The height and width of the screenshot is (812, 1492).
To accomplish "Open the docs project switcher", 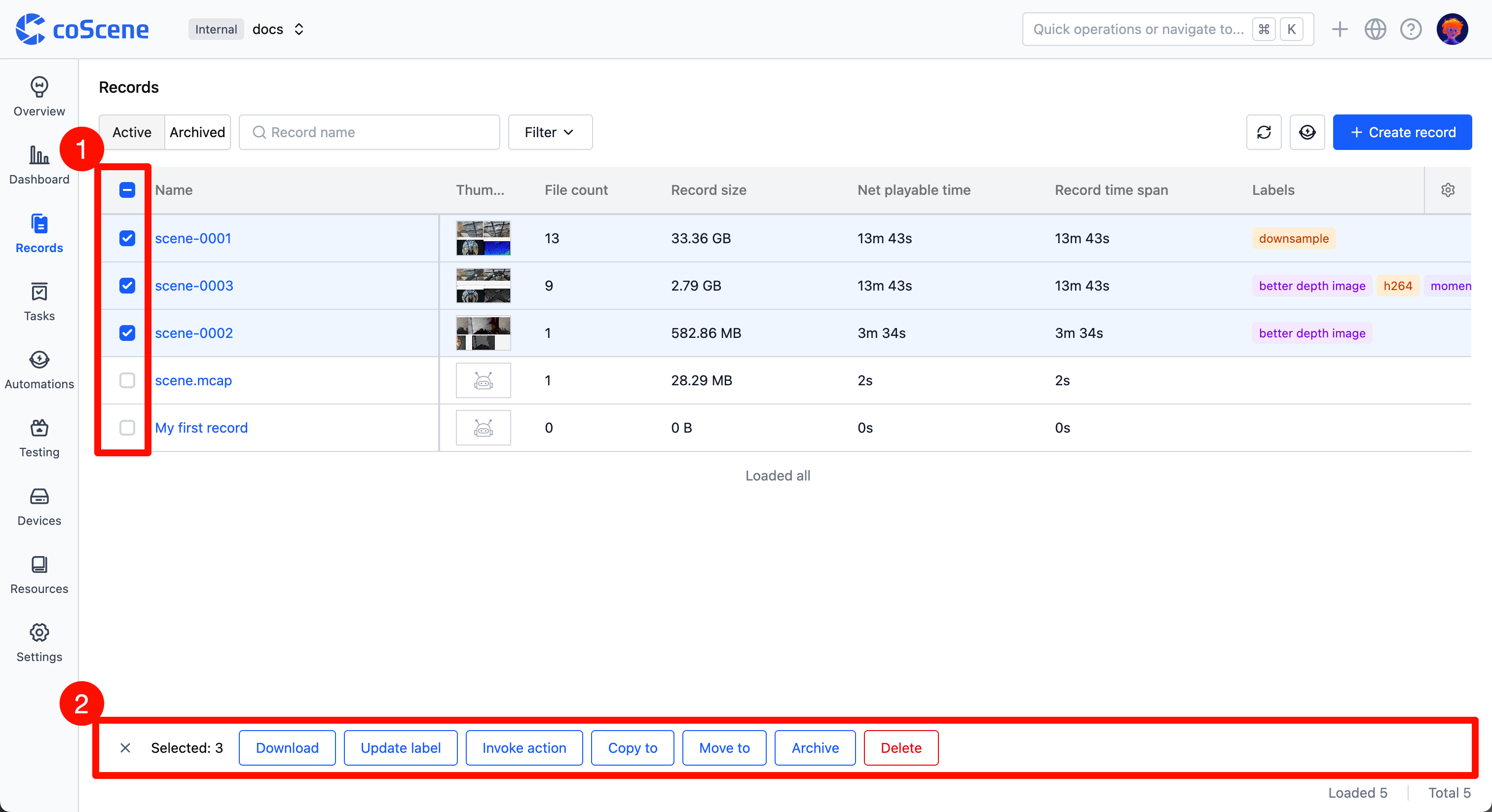I will pyautogui.click(x=278, y=29).
